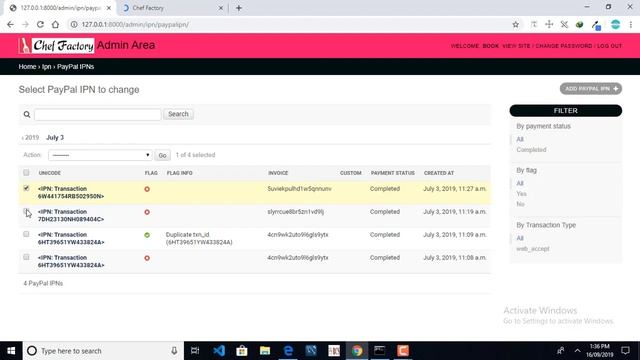Click the Ipn breadcrumb link
This screenshot has width=640, height=360.
point(47,67)
